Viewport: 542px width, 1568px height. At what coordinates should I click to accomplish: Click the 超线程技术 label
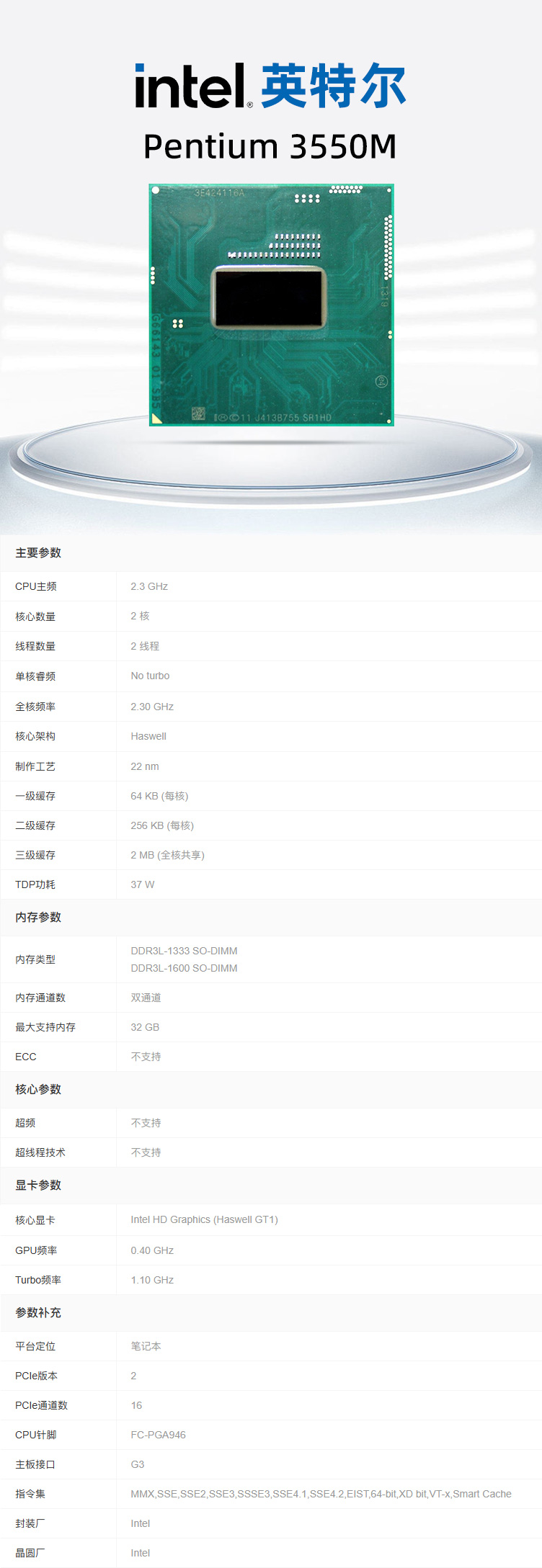pyautogui.click(x=40, y=1152)
